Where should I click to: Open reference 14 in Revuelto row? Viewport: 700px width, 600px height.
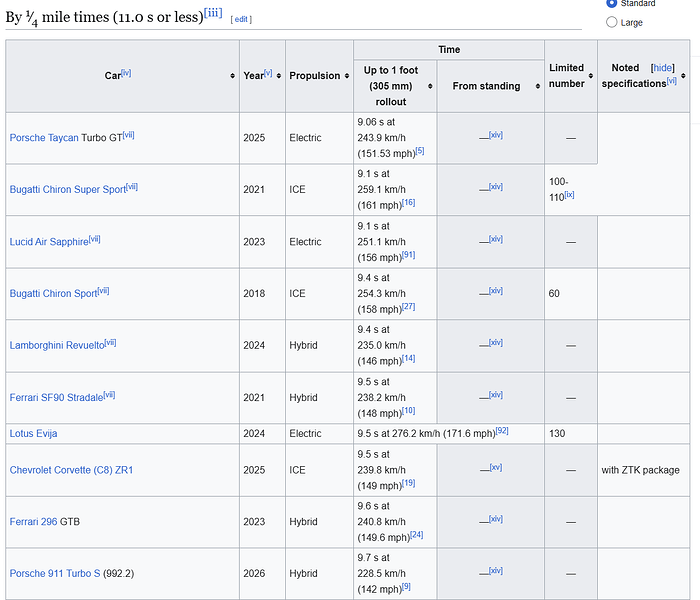tap(408, 358)
